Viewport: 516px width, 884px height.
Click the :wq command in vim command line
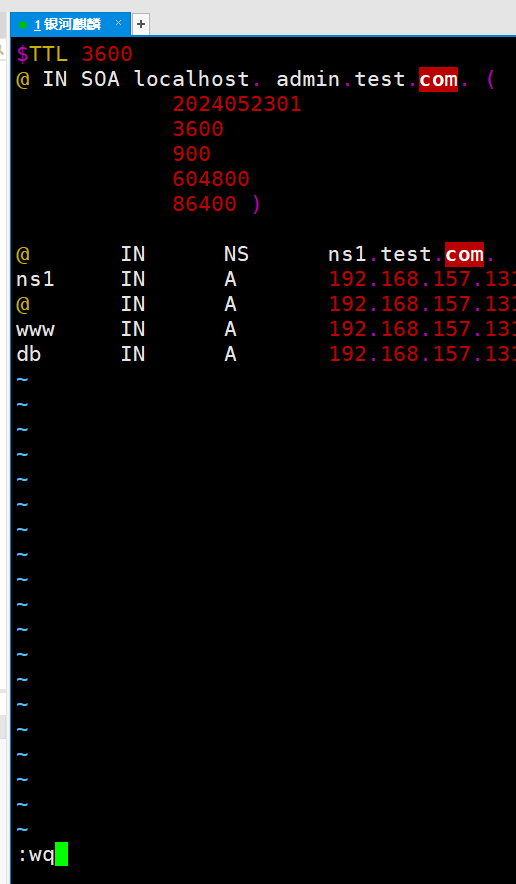tap(36, 855)
